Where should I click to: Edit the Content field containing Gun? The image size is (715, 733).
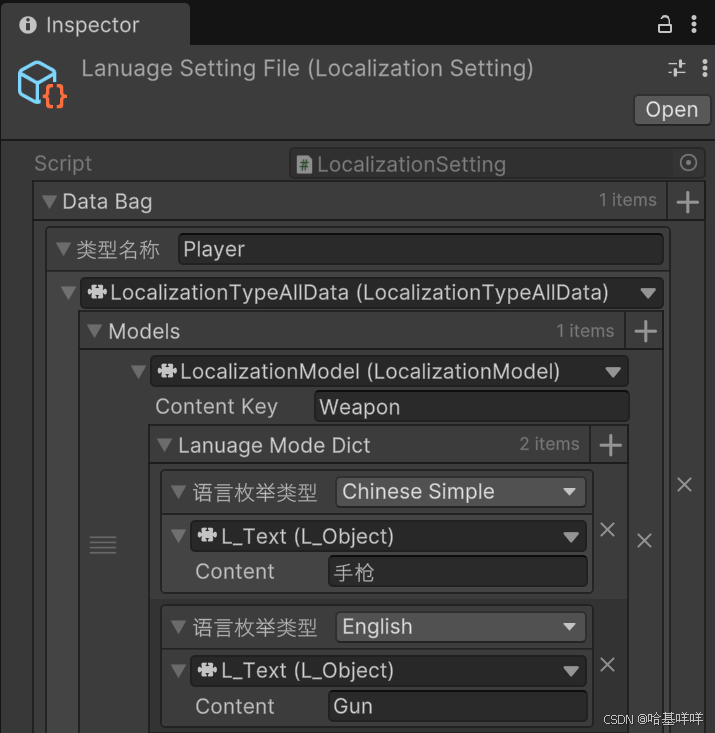tap(458, 706)
